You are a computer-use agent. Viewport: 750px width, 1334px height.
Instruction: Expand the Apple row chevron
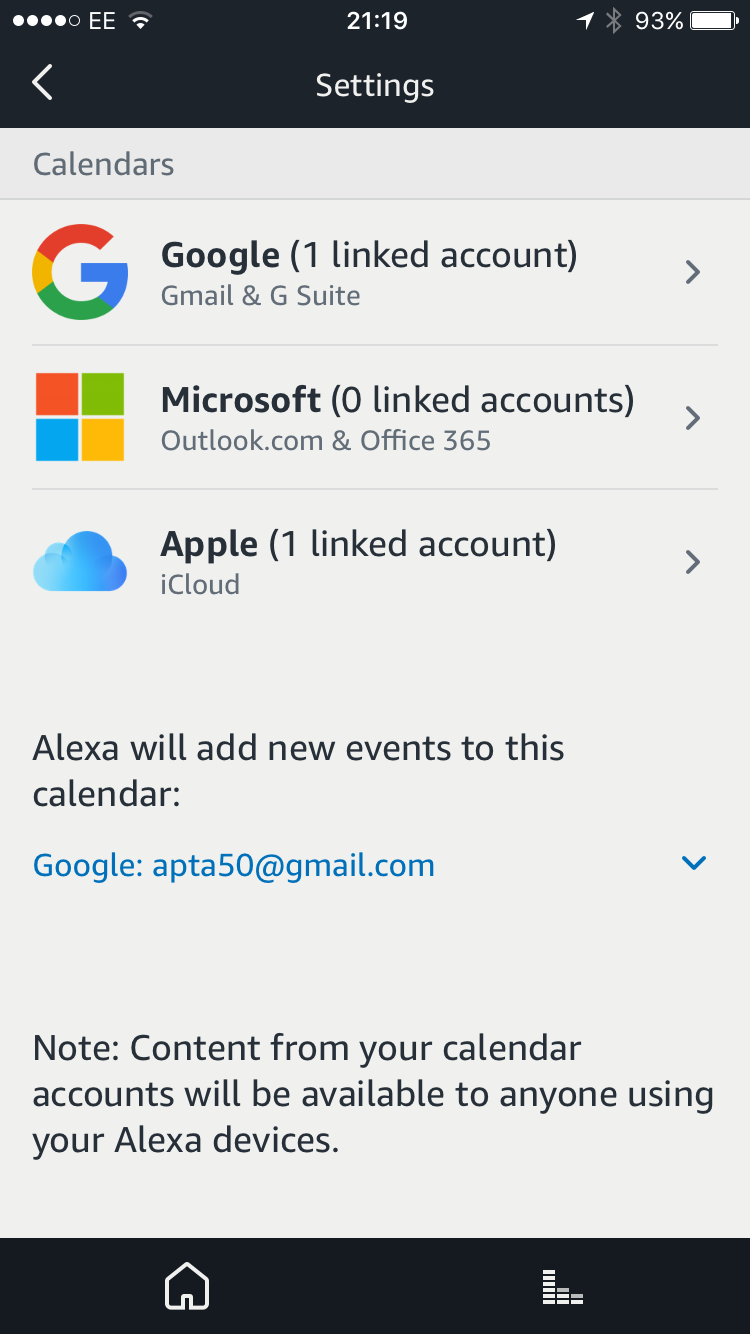click(692, 562)
